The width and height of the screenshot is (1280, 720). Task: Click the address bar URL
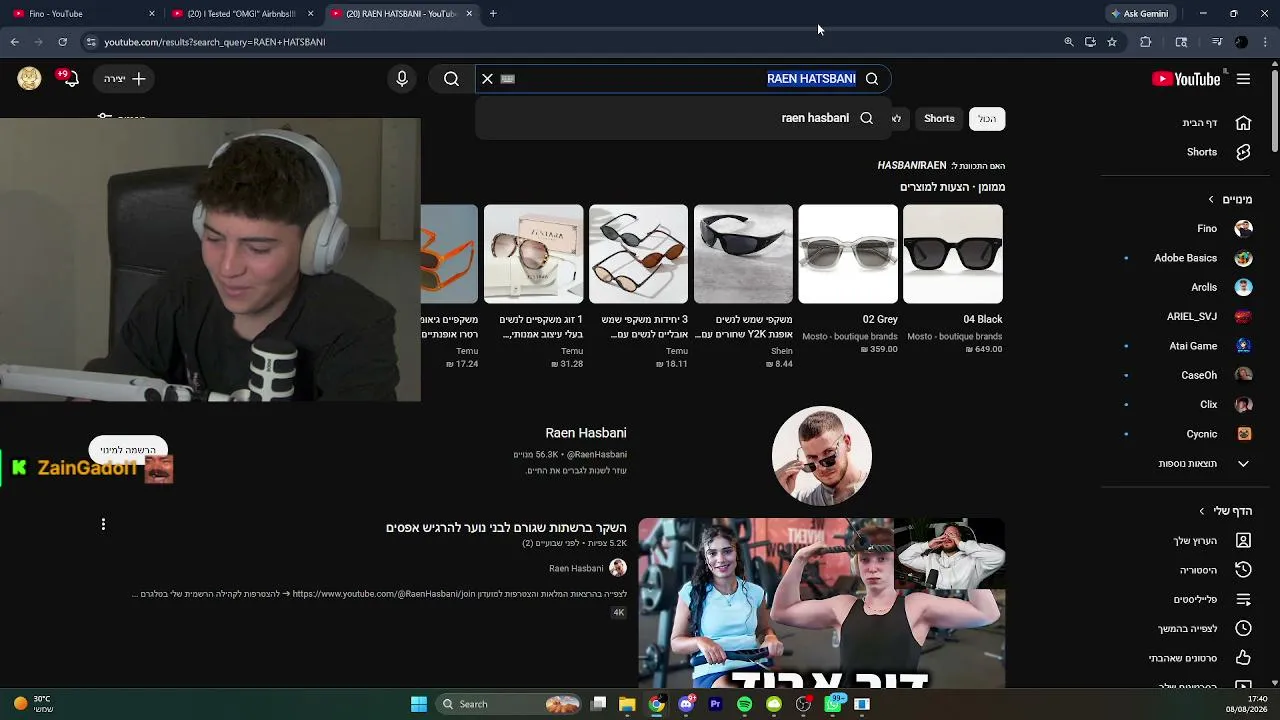[x=215, y=42]
